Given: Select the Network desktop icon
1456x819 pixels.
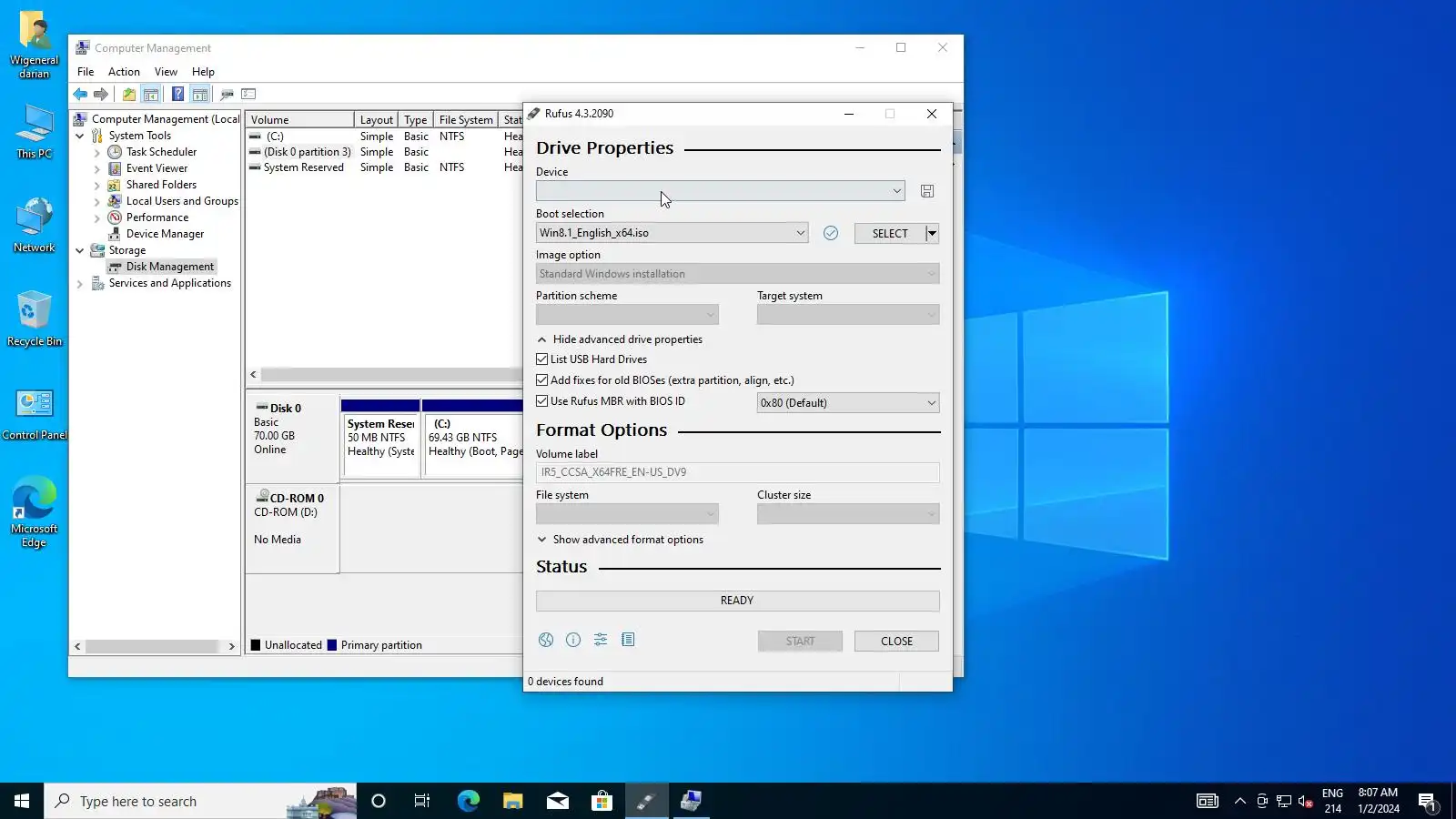Looking at the screenshot, I should pyautogui.click(x=35, y=225).
